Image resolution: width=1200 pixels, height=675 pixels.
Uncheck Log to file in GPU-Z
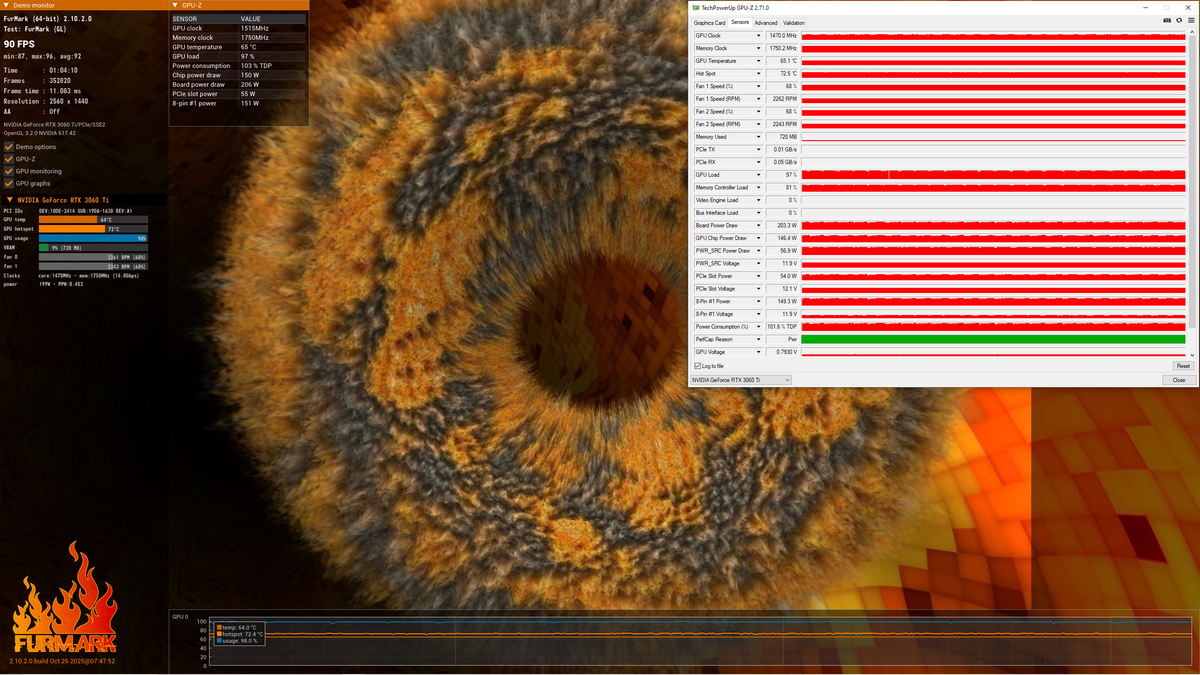[698, 366]
